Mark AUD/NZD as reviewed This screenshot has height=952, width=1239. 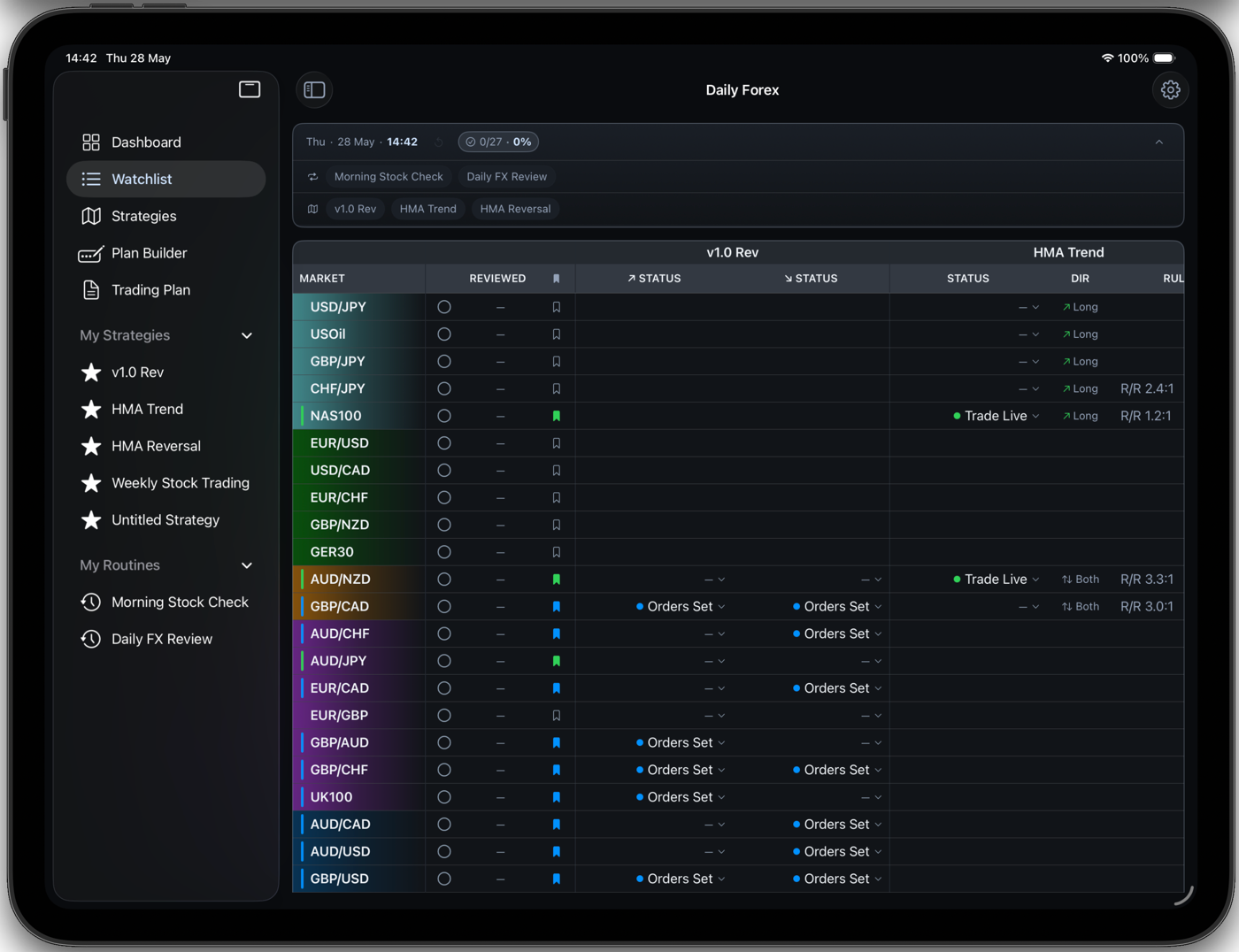coord(444,580)
